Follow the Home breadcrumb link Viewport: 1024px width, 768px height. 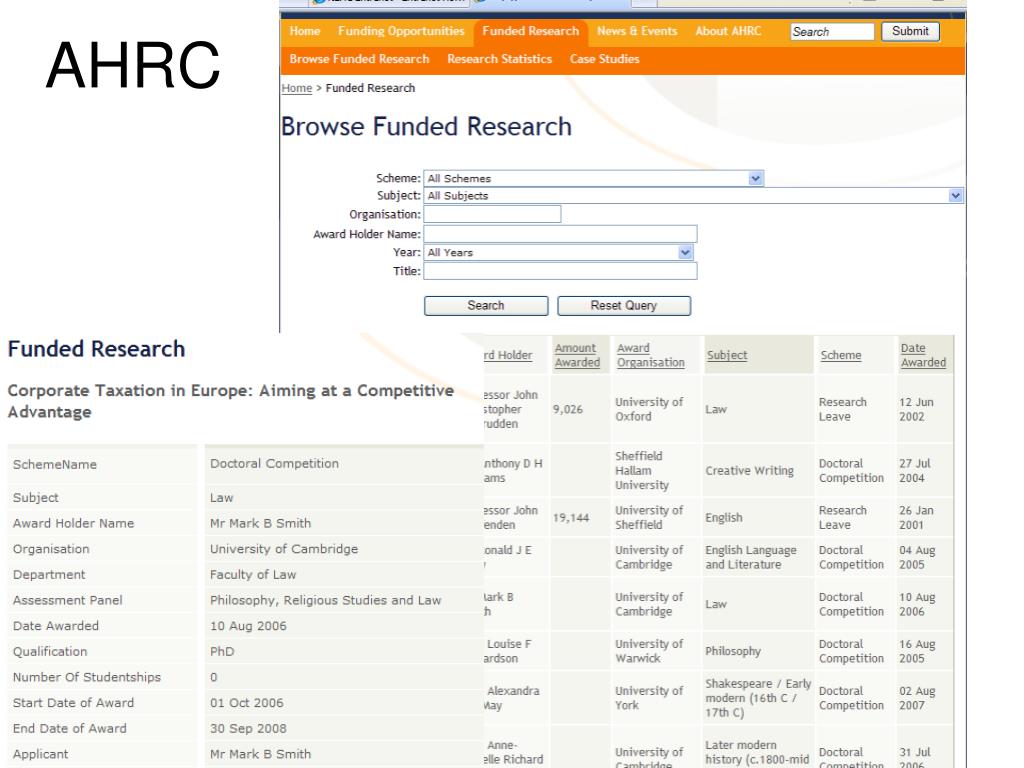coord(296,88)
